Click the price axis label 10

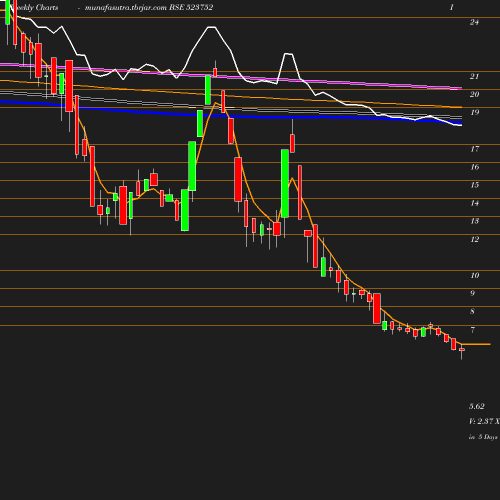[x=474, y=275]
